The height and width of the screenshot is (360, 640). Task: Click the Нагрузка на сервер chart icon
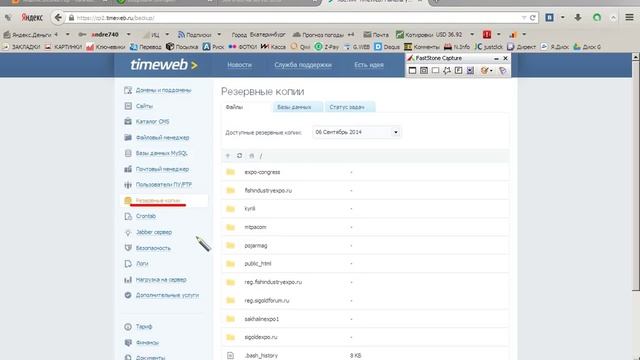tap(128, 280)
